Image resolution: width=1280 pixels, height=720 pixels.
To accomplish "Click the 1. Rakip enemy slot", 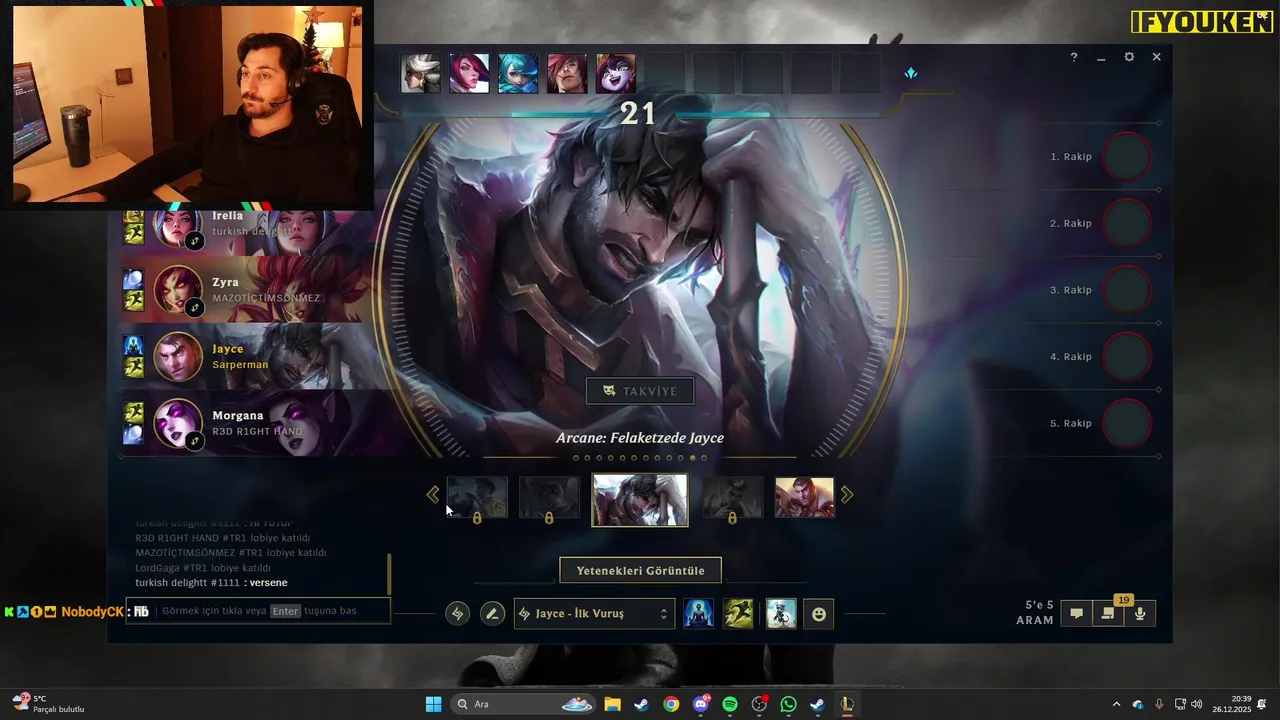I will pos(1101,157).
